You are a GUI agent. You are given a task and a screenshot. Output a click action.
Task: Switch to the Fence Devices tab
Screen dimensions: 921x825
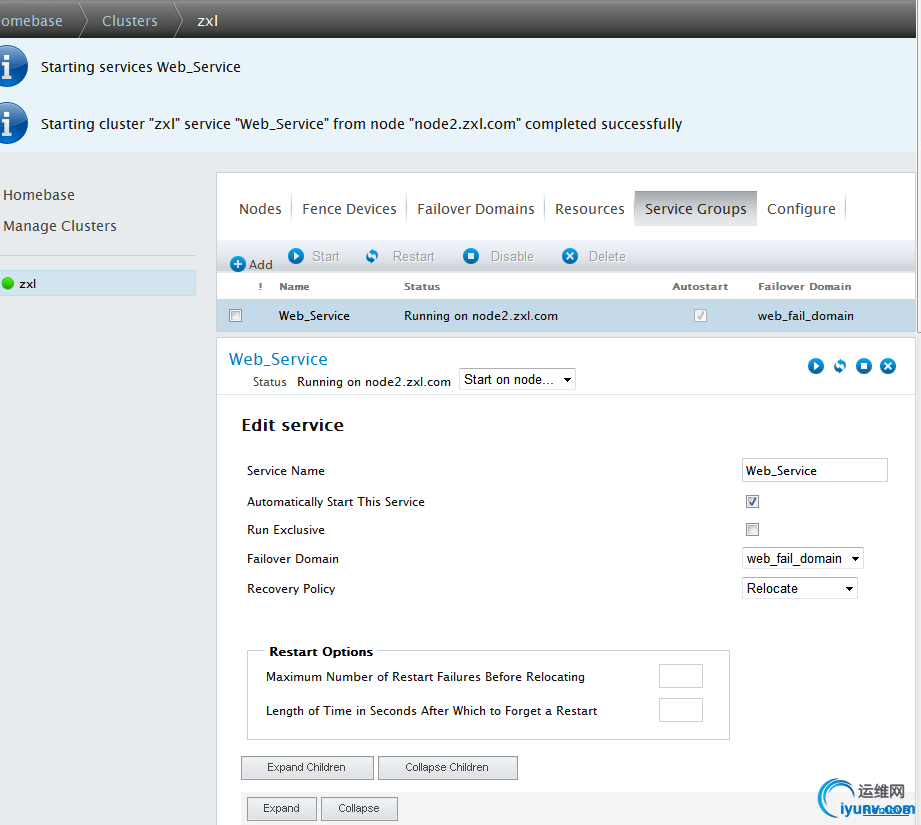pos(349,209)
